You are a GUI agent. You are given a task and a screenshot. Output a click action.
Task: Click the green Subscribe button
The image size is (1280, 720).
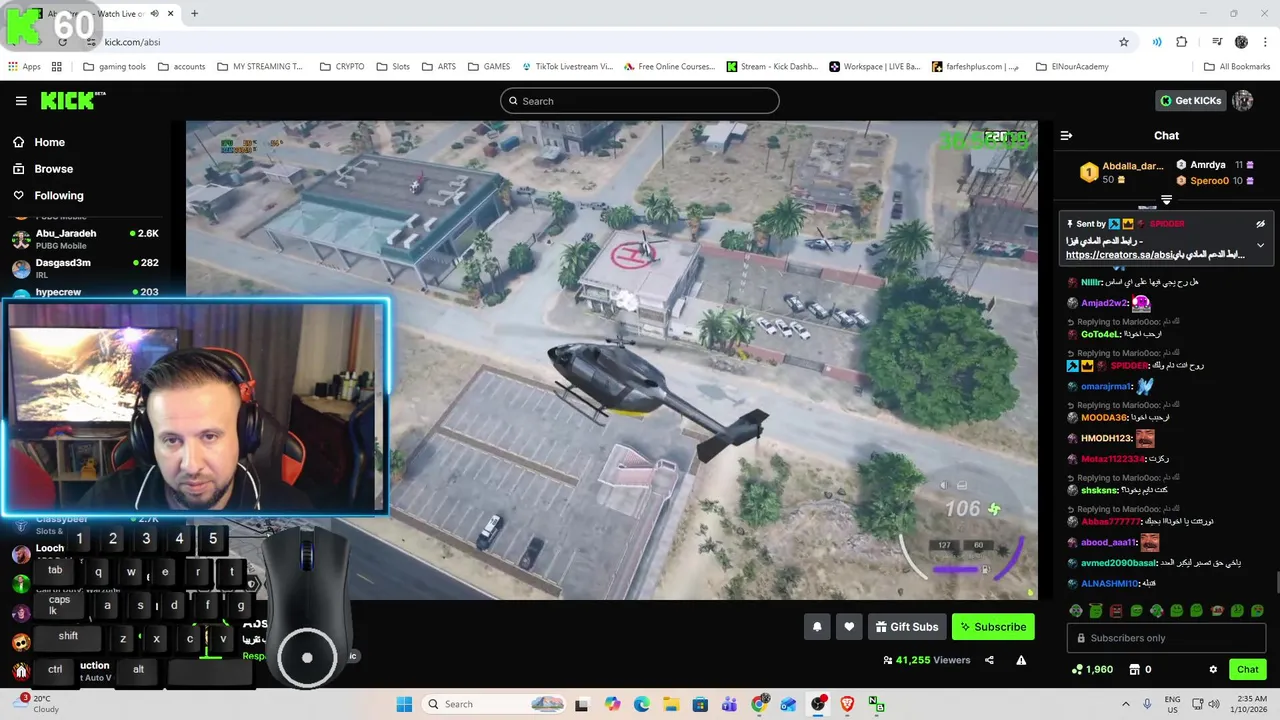click(993, 627)
